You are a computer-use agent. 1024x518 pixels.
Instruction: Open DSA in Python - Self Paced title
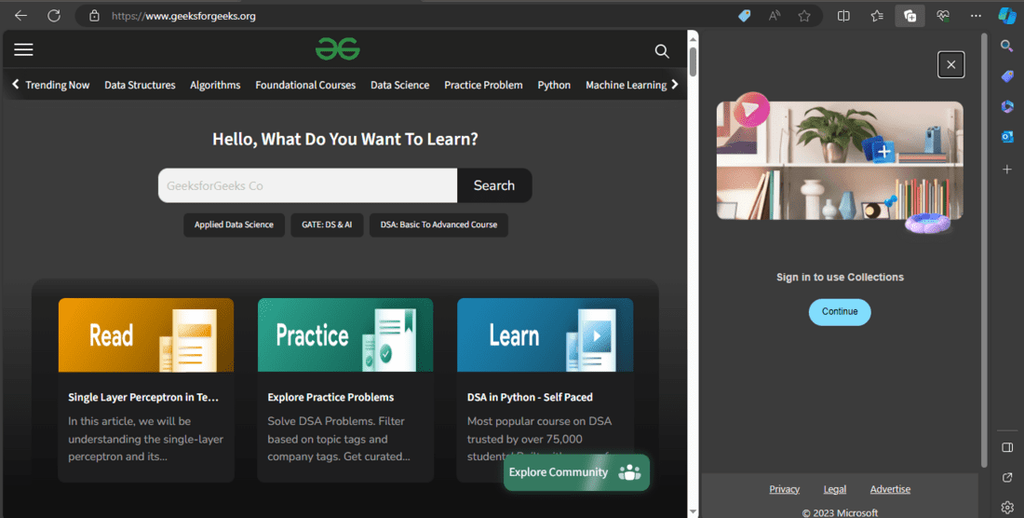tap(530, 397)
